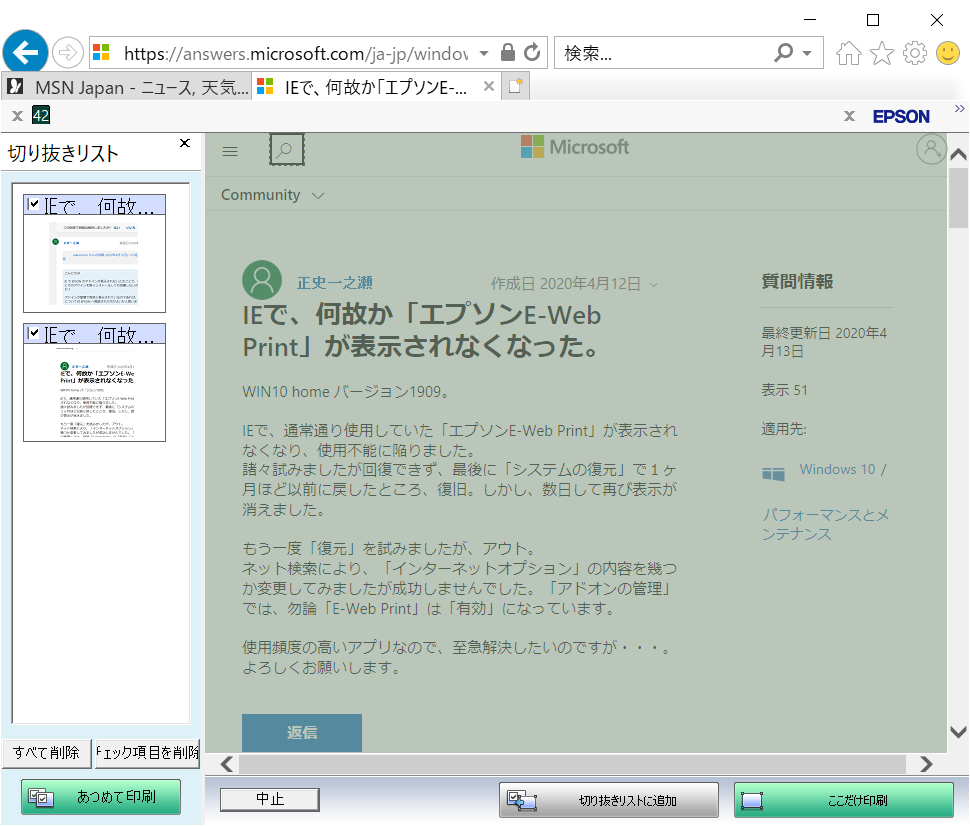This screenshot has height=826, width=970.
Task: Click the 返信 reply button
Action: [x=302, y=733]
